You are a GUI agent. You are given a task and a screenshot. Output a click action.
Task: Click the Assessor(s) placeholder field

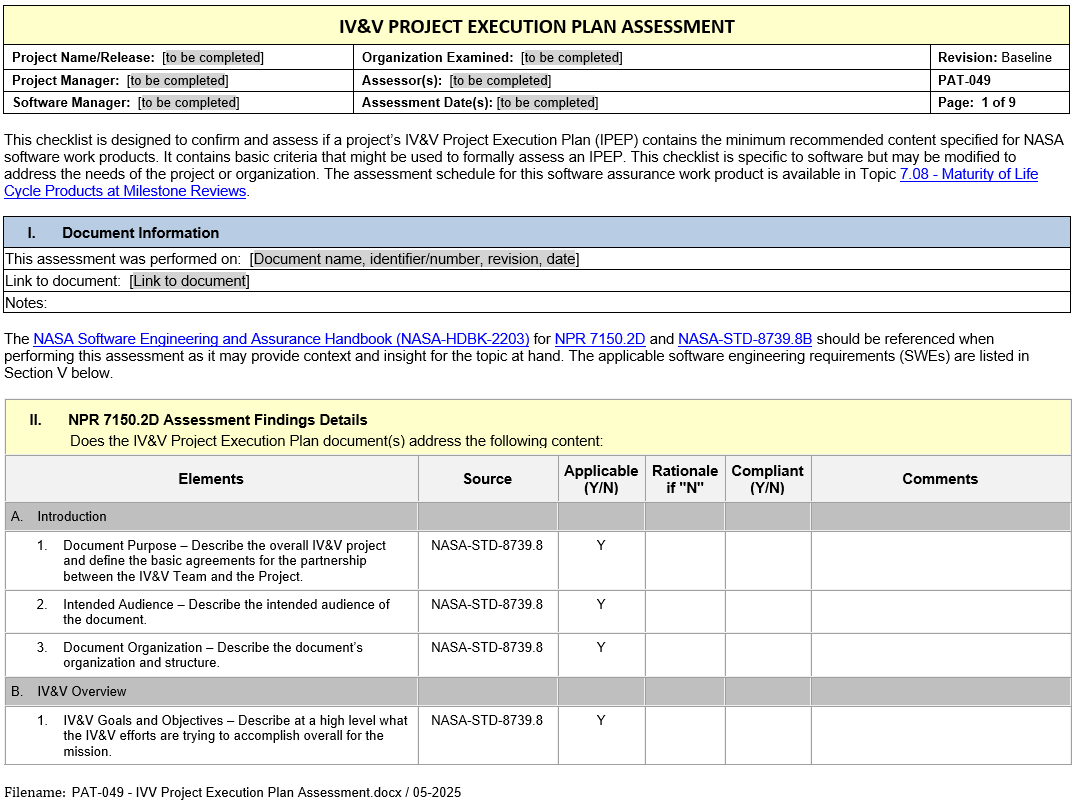pyautogui.click(x=499, y=80)
